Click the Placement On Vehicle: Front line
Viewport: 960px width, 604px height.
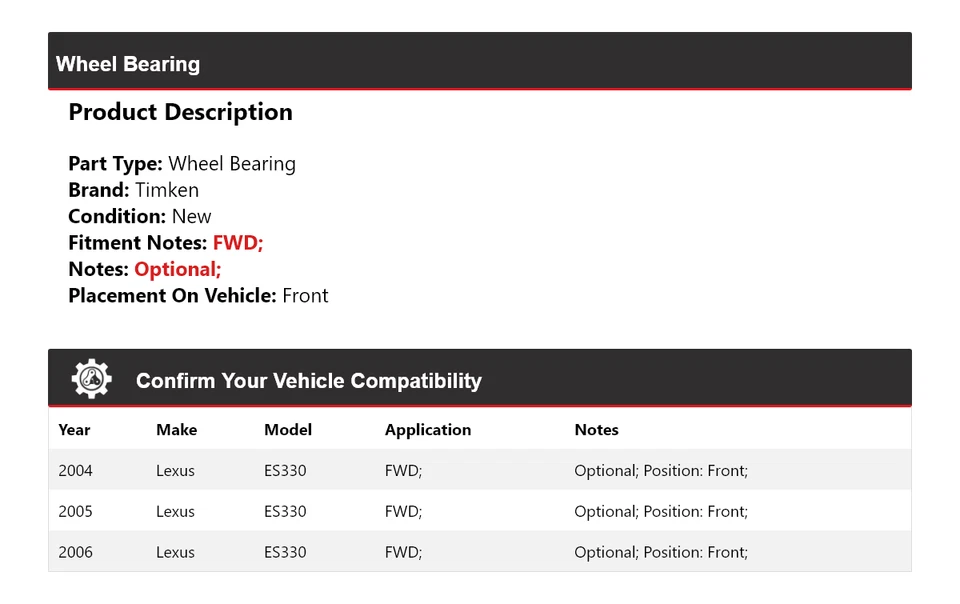[x=198, y=296]
